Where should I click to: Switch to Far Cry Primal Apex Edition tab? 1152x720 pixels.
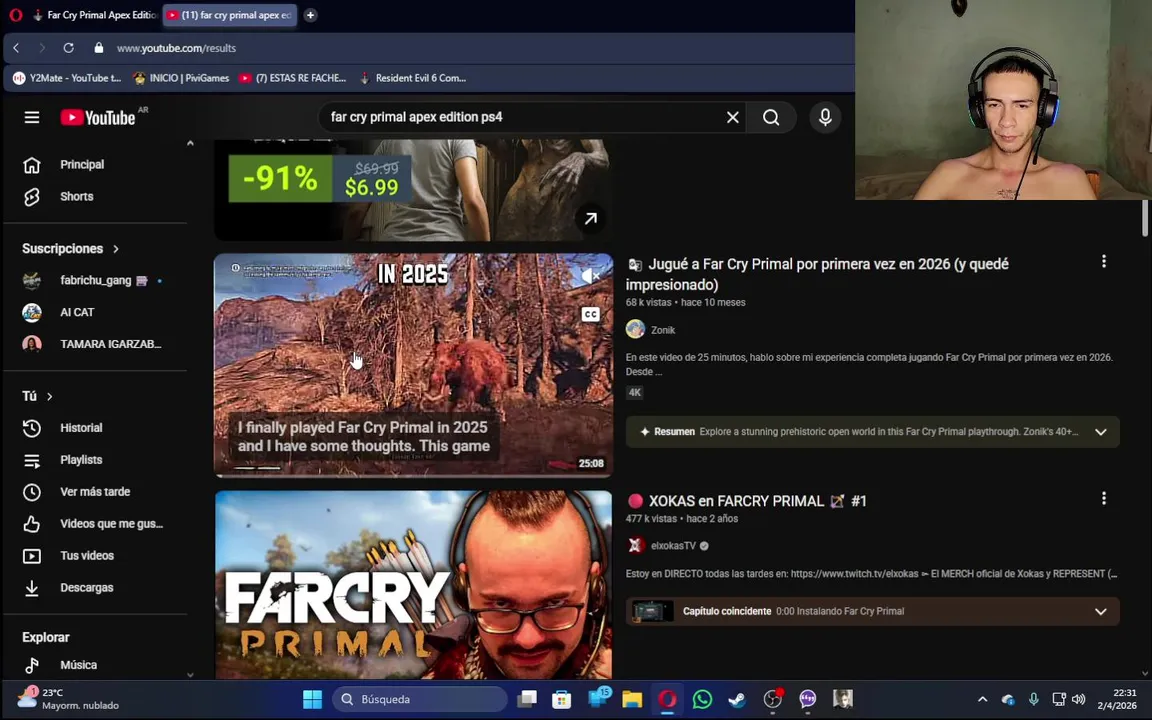tap(95, 15)
